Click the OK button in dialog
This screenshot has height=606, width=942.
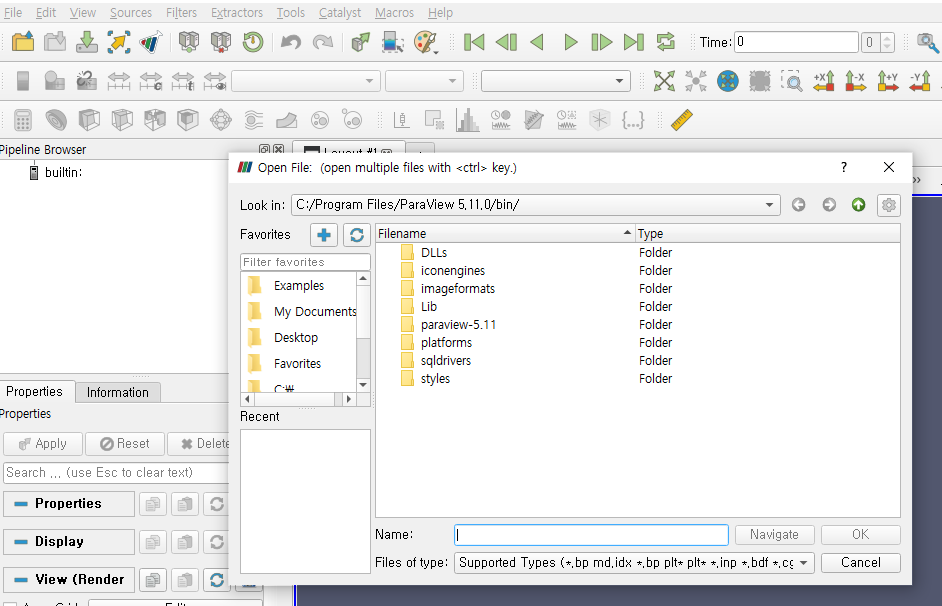tap(860, 535)
